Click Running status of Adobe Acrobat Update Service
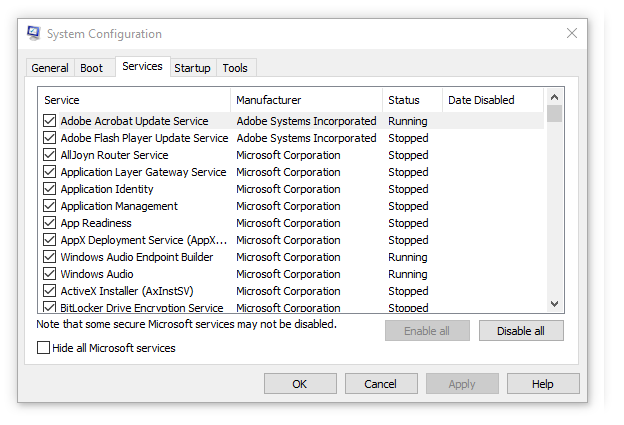The width and height of the screenshot is (624, 425). coord(408,121)
